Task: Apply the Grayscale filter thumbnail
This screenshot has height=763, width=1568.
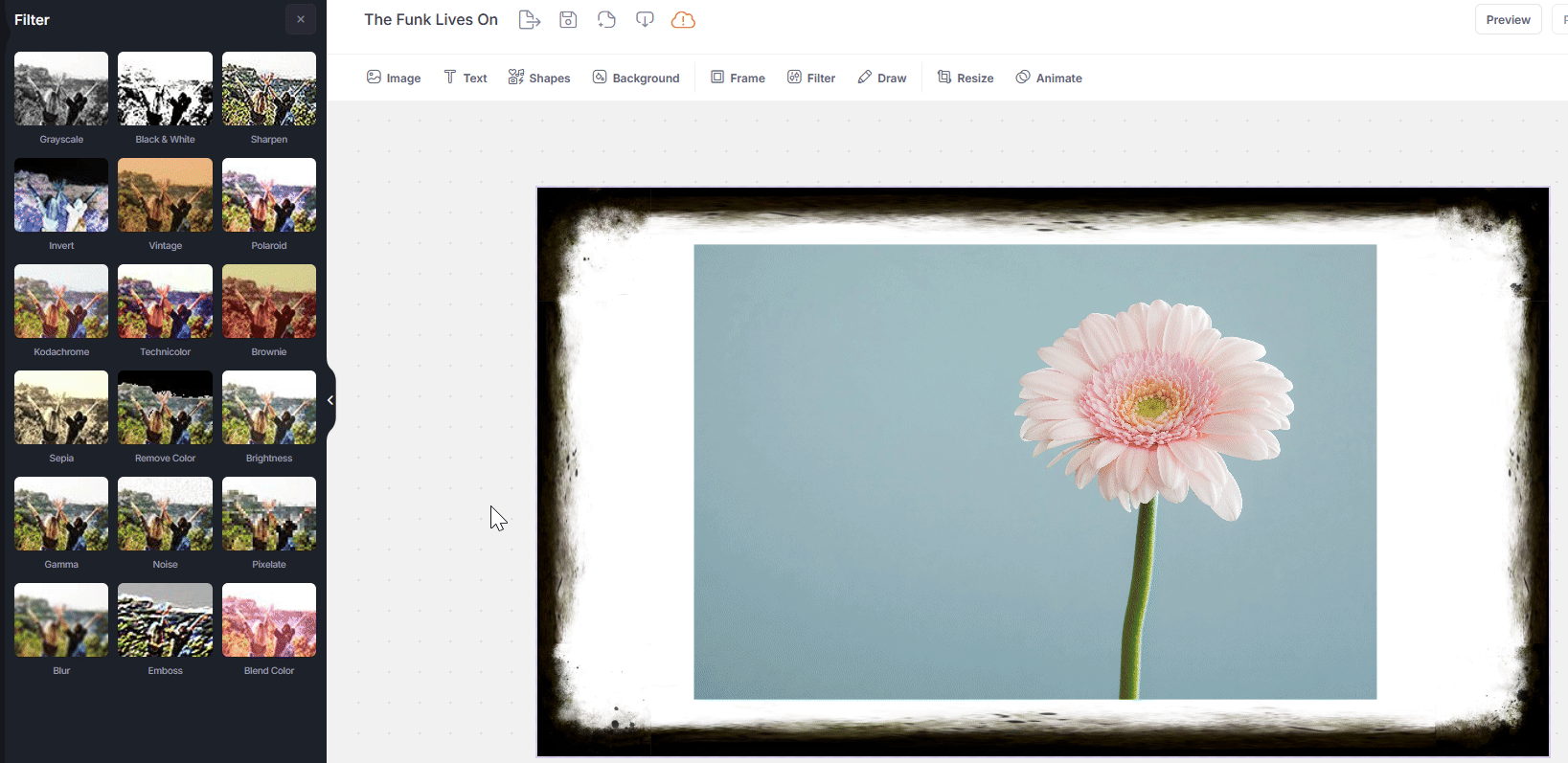Action: tap(61, 89)
